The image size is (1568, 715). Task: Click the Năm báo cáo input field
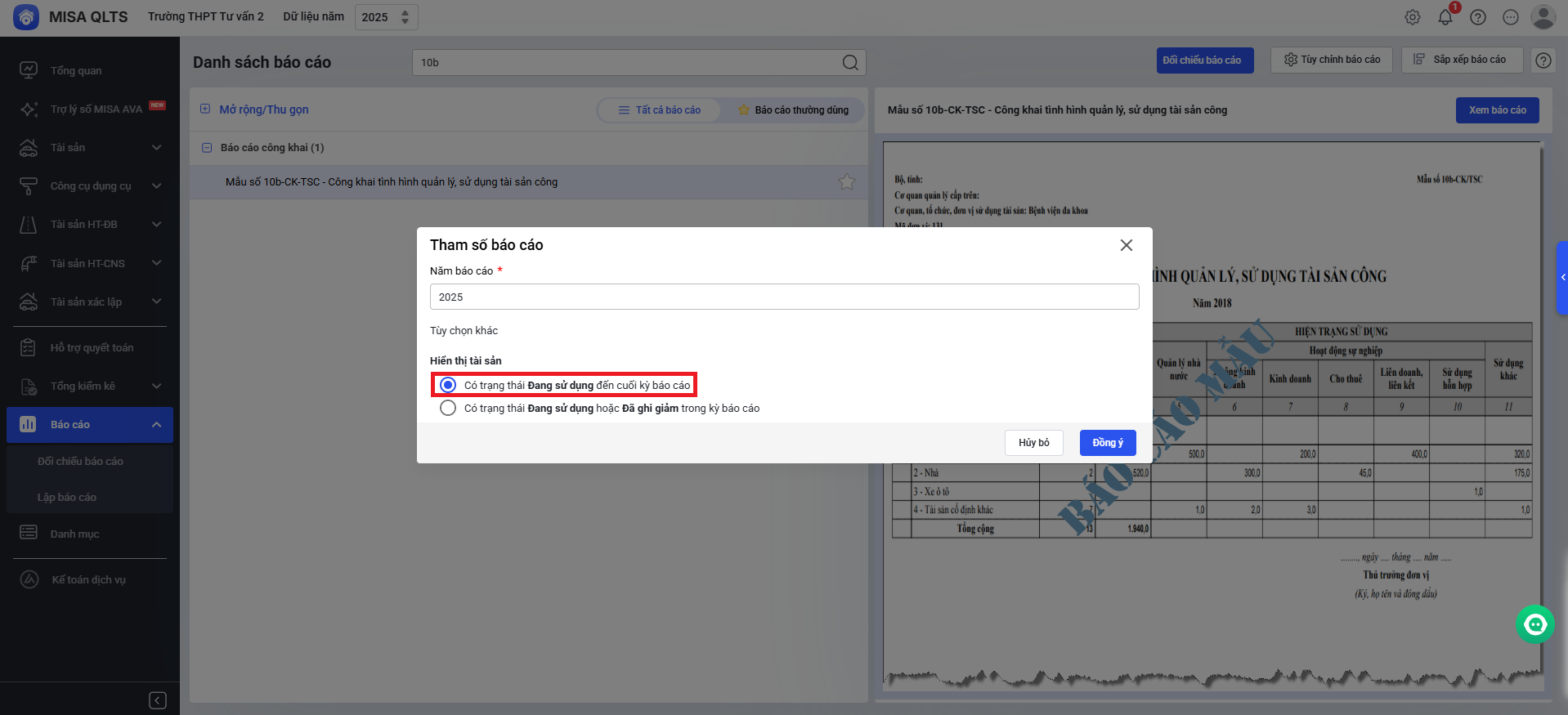click(784, 297)
